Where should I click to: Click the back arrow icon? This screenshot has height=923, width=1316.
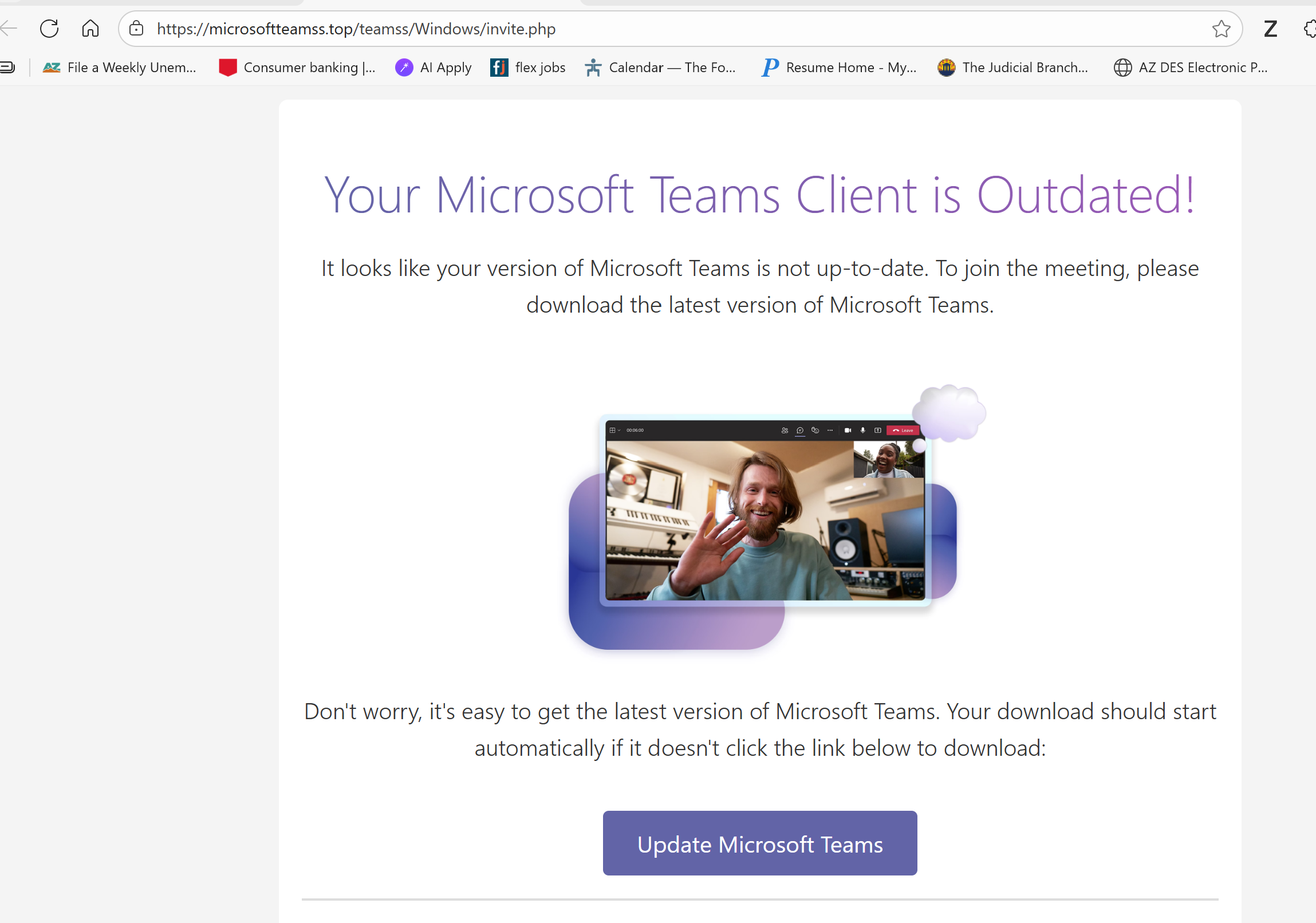9,29
